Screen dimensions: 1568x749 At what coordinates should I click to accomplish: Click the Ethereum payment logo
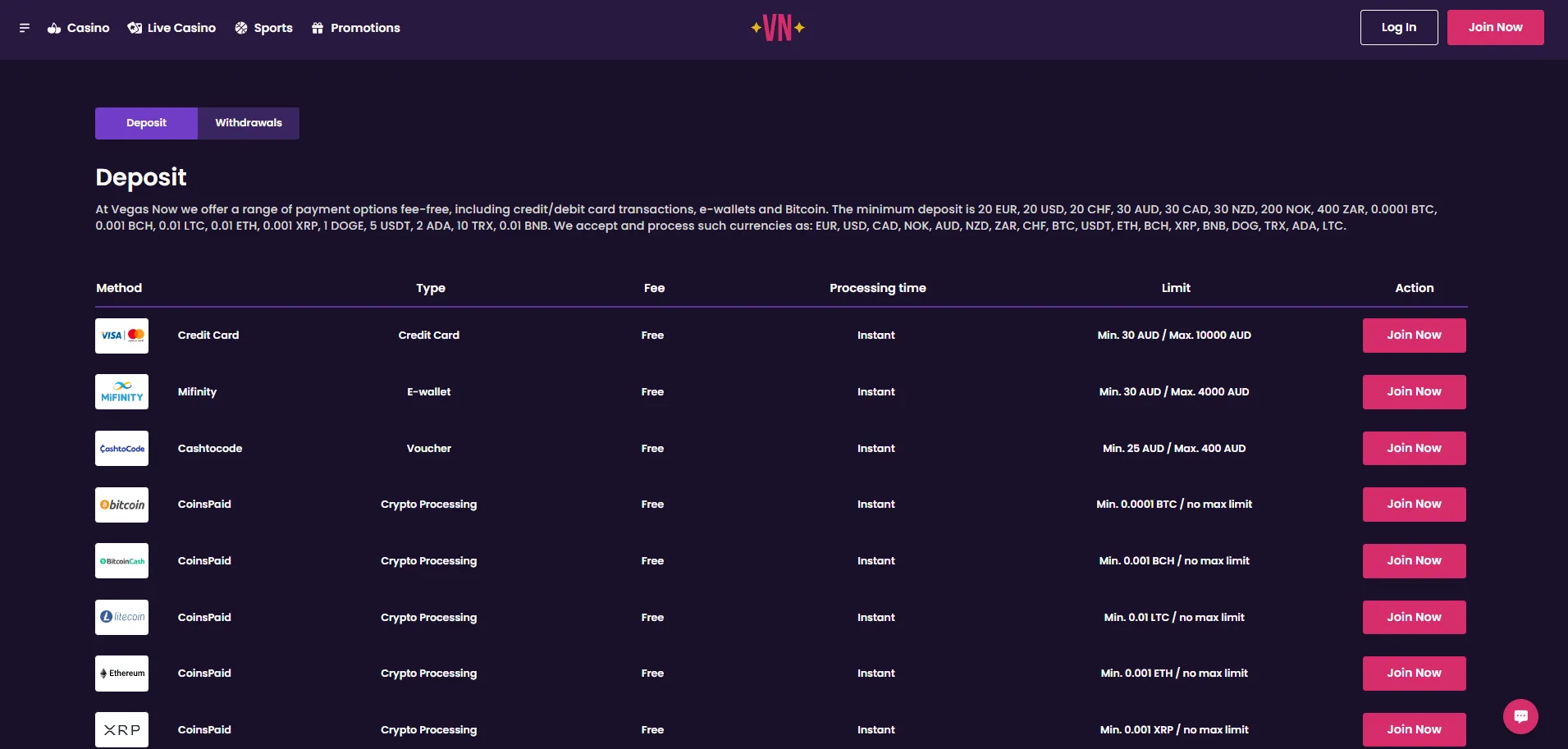(121, 674)
